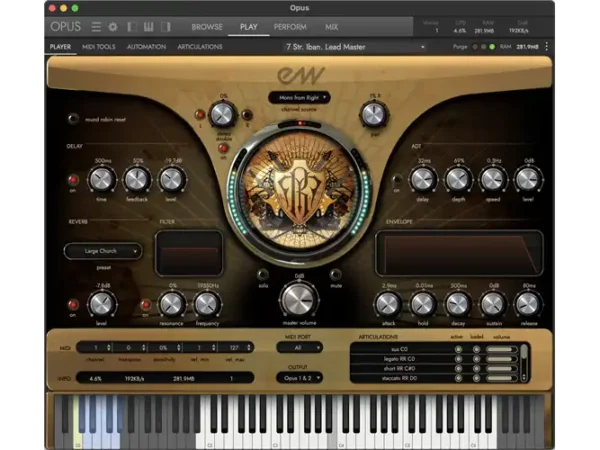Viewport: 600px width, 450px height.
Task: Toggle loaded for legato RR C0 articulation
Action: click(476, 359)
